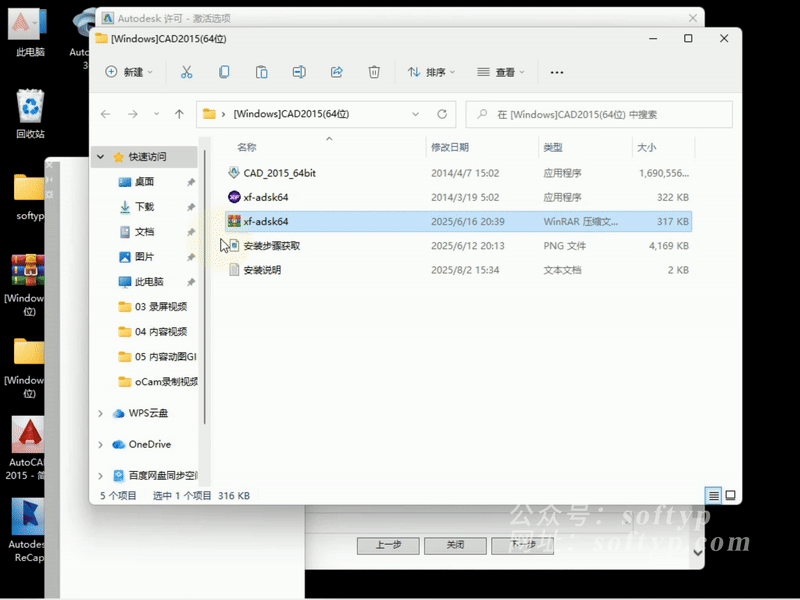
Task: Click 上一步 button in Autodesk window
Action: [388, 545]
